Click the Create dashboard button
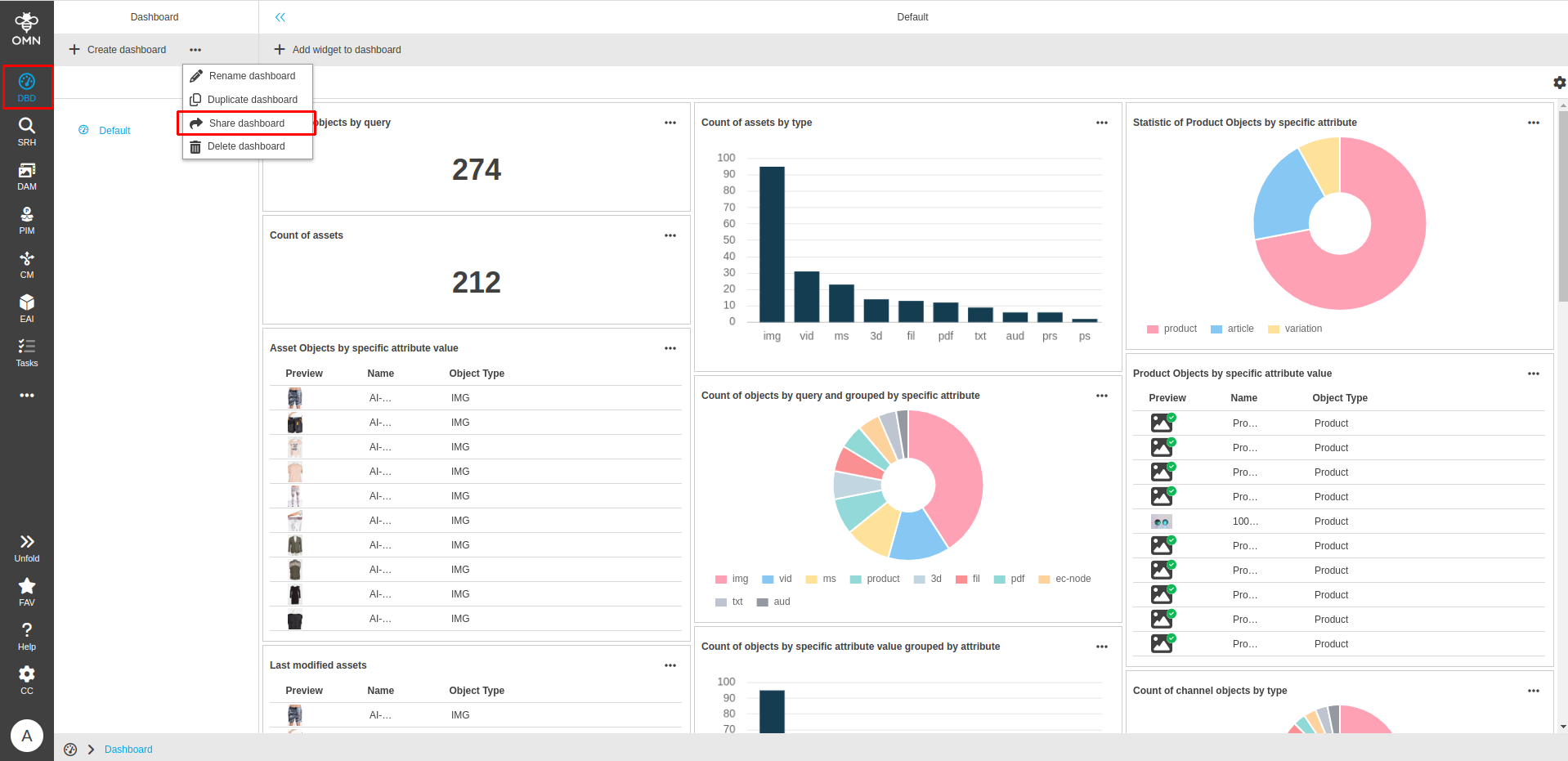Screen dimensions: 1568x761 click(117, 49)
